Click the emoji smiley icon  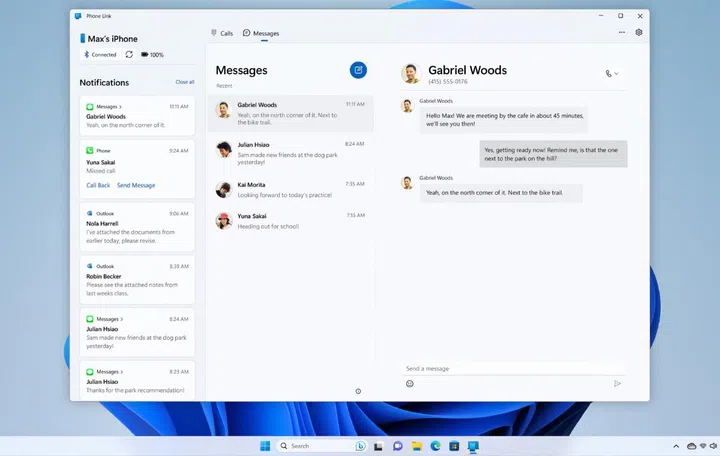tap(410, 384)
